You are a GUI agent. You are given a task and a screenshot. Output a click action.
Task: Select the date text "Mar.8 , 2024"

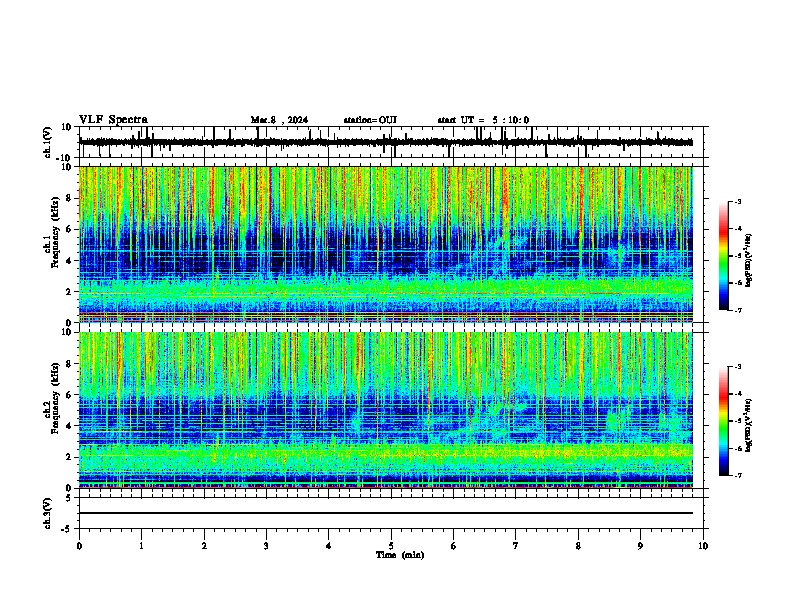pos(279,120)
